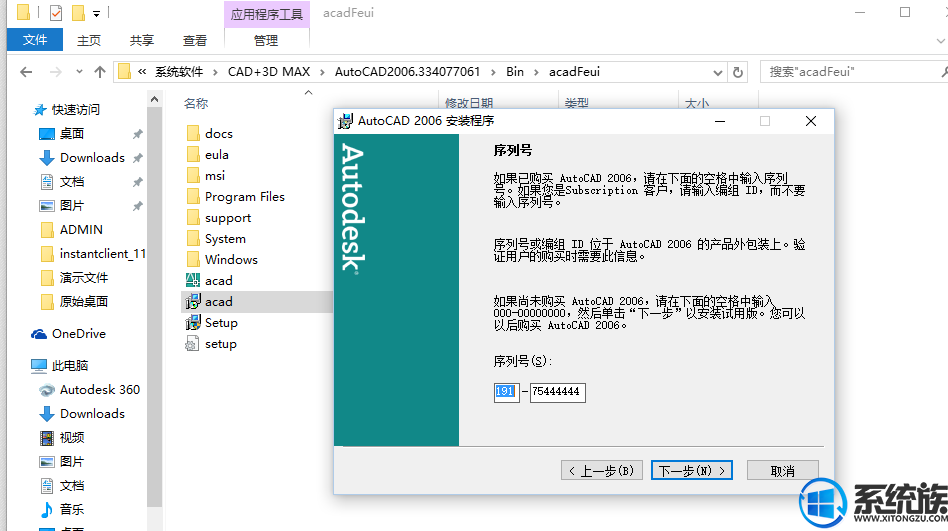Select the setup configuration file icon
Viewport: 948px width, 531px height.
(x=192, y=344)
